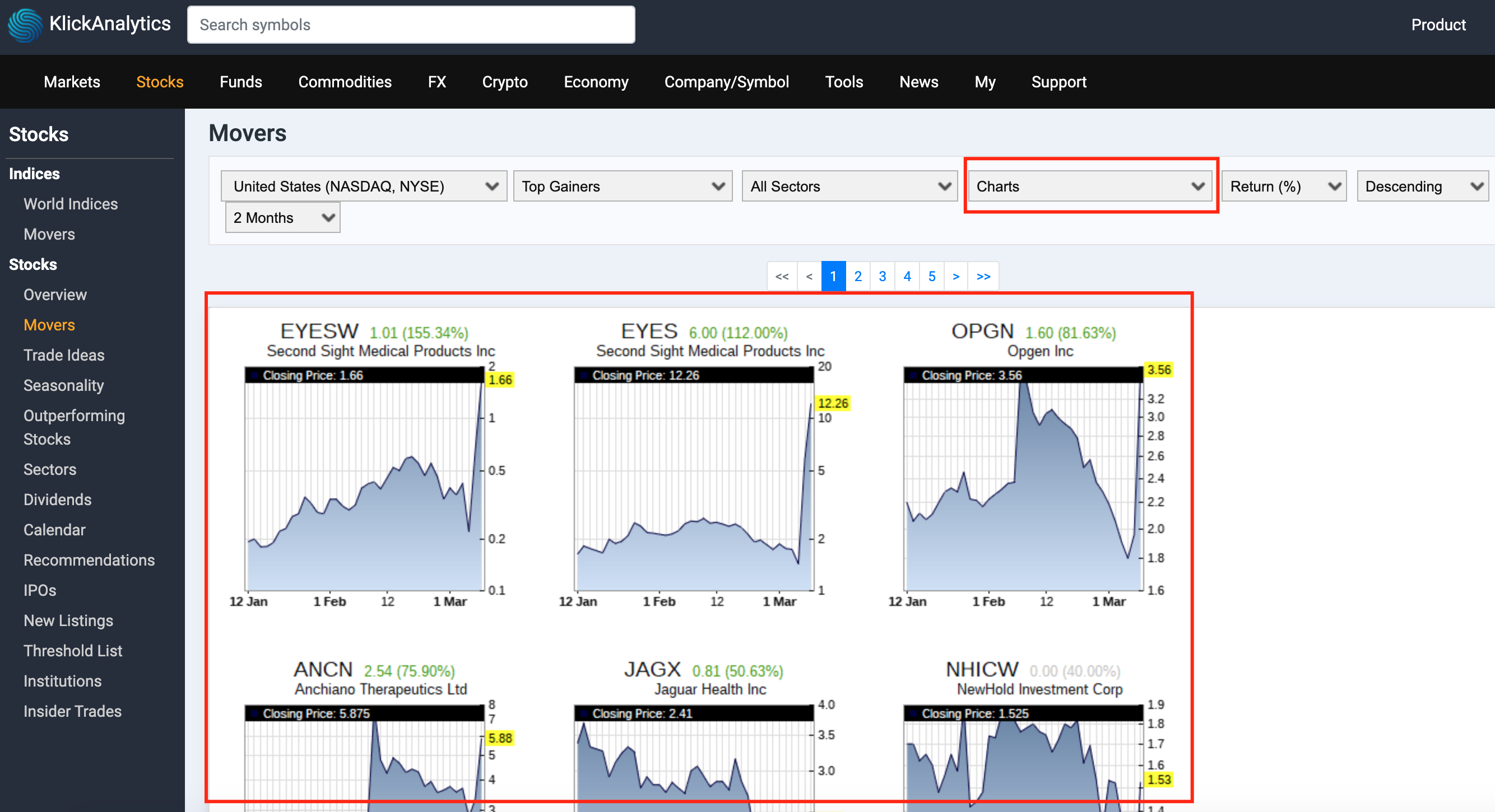
Task: Open the Company/Symbol menu
Action: pos(727,82)
